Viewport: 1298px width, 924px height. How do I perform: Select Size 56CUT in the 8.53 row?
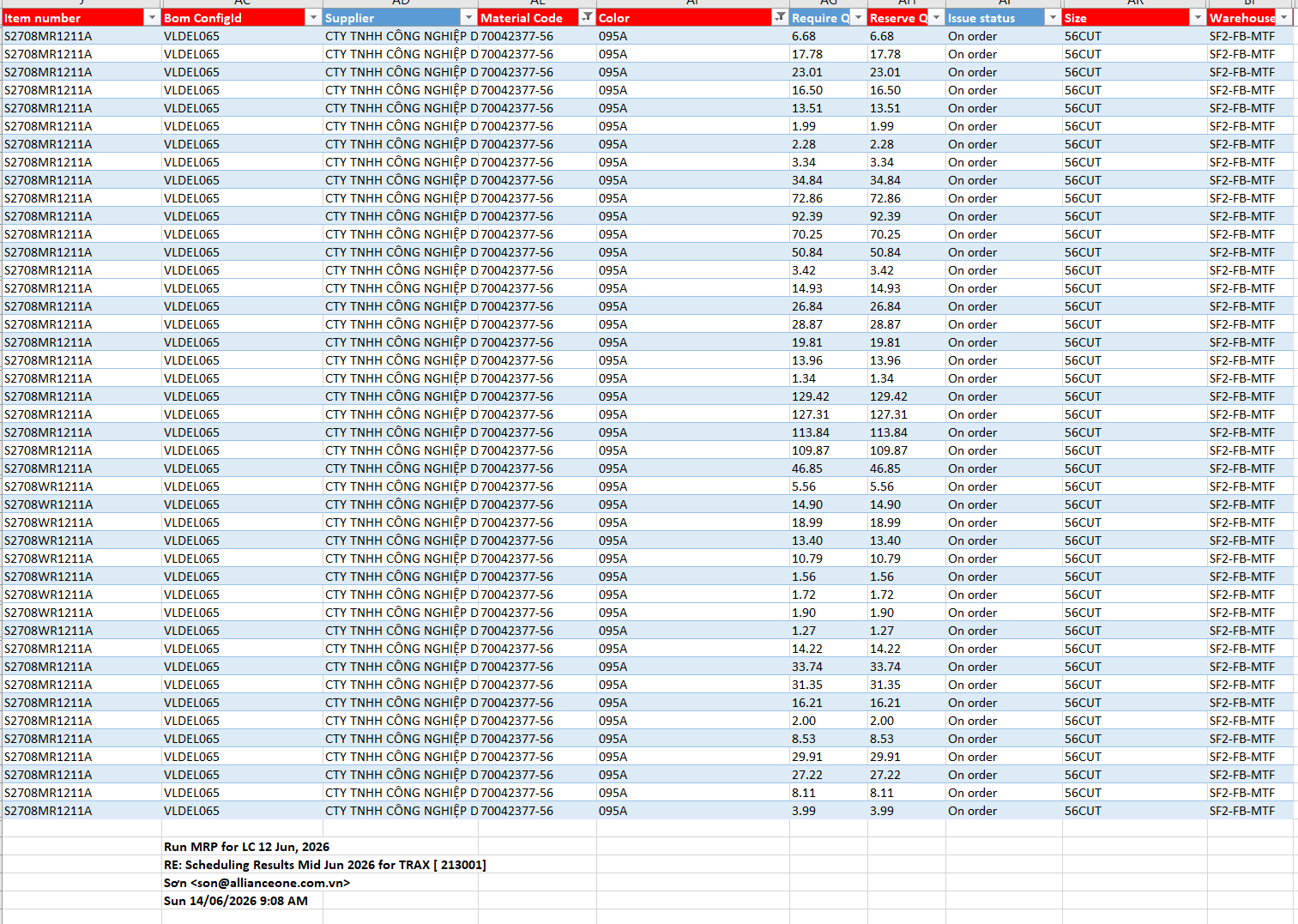pos(1134,739)
